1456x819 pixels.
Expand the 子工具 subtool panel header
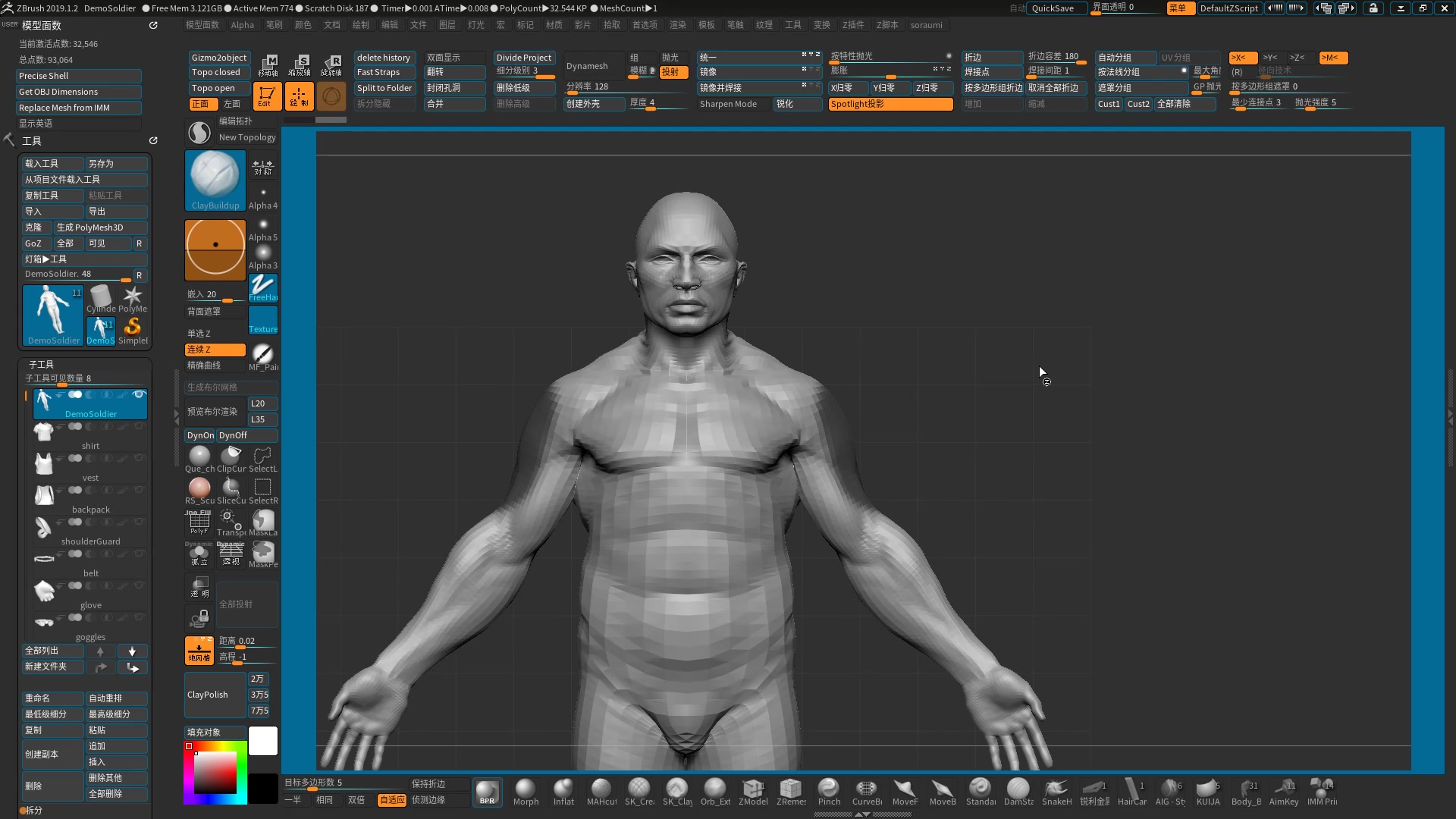tap(41, 364)
